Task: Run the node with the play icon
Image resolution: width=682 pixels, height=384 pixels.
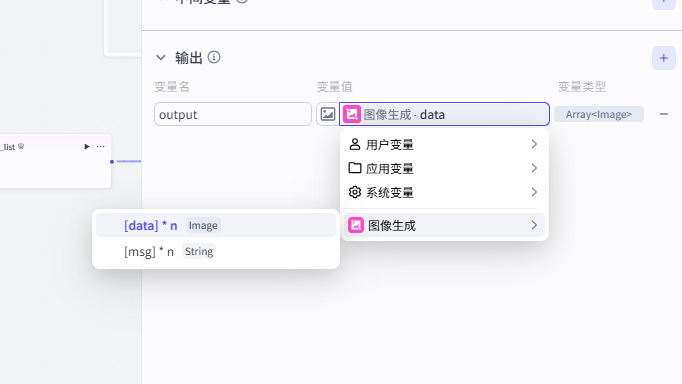Action: click(x=87, y=147)
